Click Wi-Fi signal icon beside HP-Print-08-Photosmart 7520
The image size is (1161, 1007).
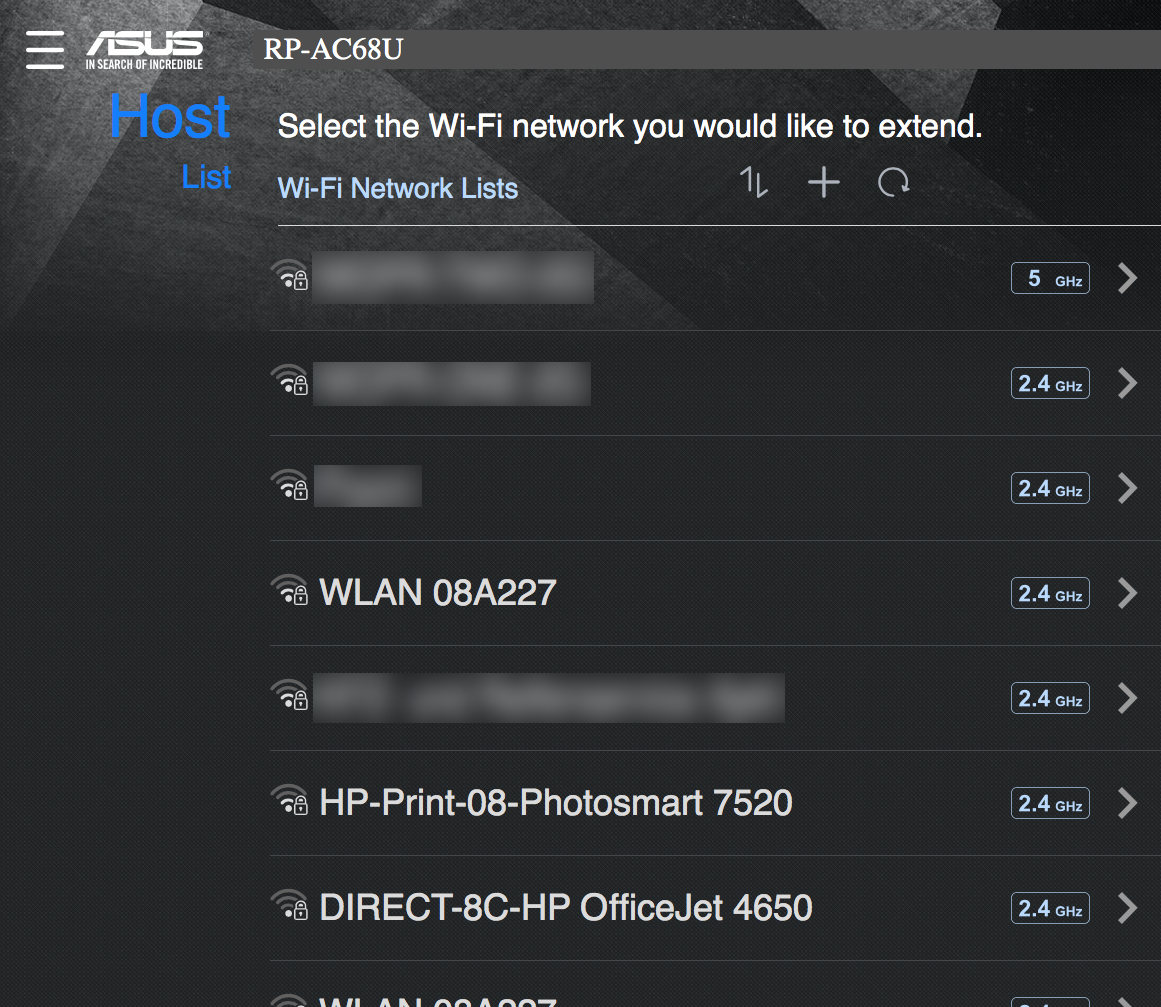290,802
